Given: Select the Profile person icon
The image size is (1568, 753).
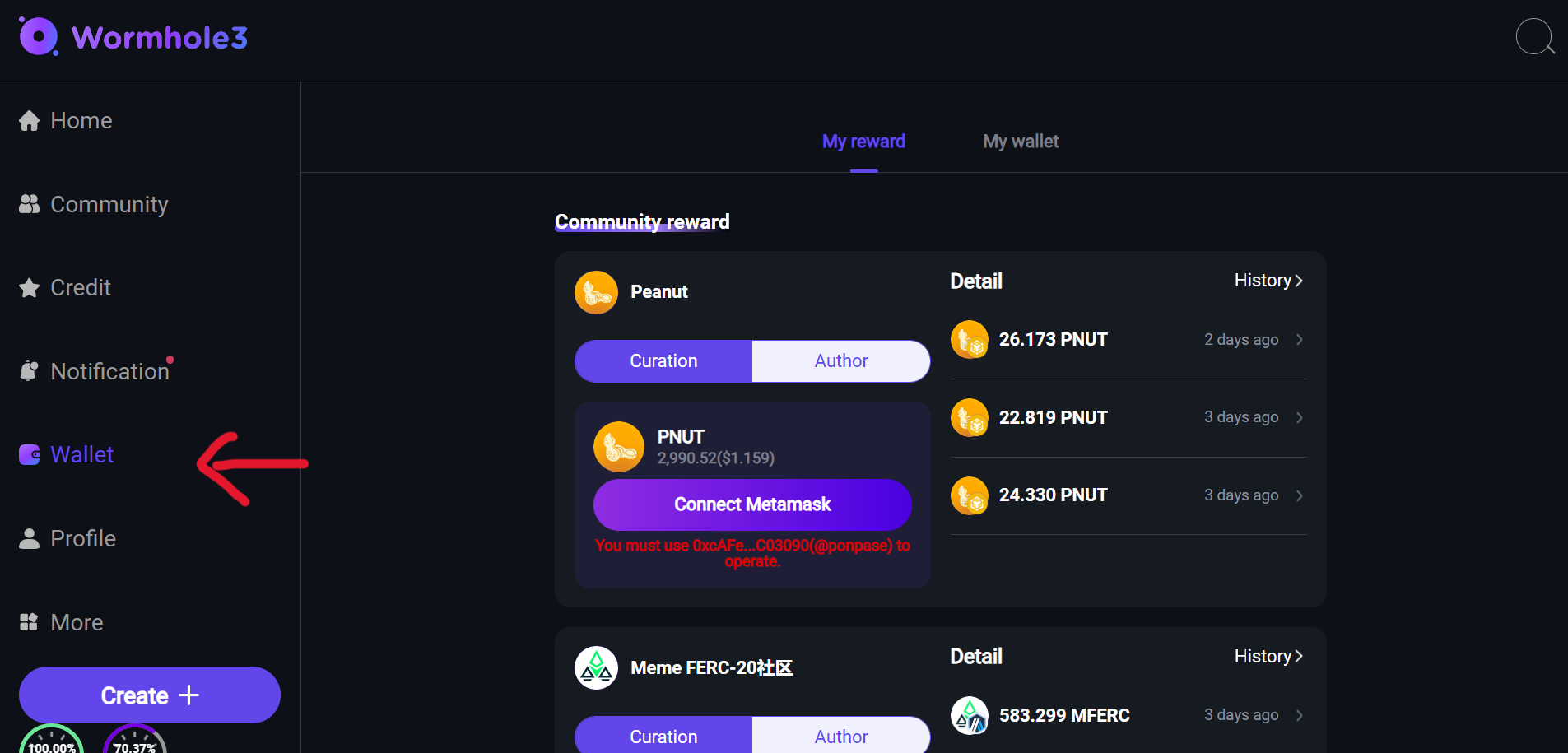Looking at the screenshot, I should pyautogui.click(x=29, y=538).
